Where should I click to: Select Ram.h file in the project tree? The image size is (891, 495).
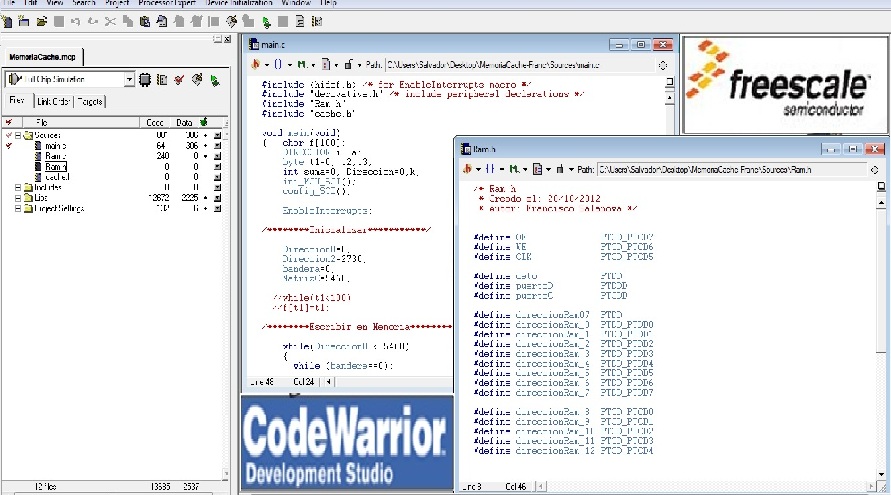[55, 166]
